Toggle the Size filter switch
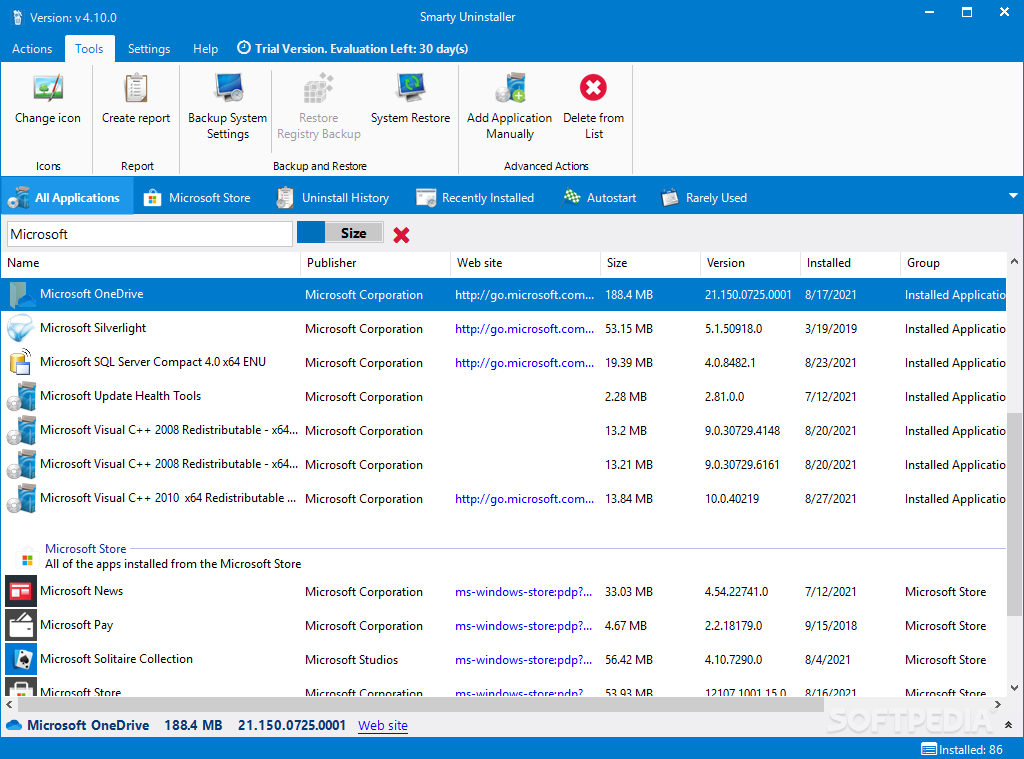 pos(340,233)
